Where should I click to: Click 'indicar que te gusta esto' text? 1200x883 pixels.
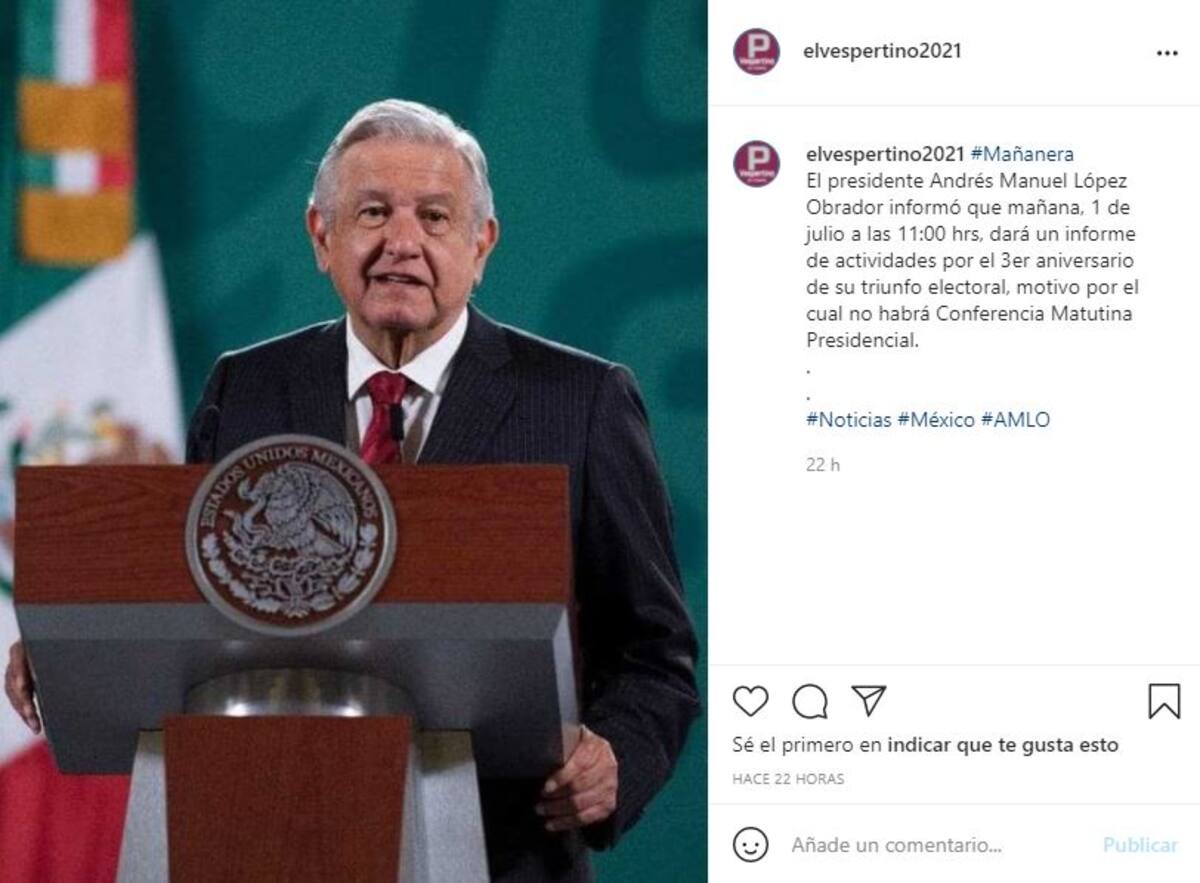(x=1003, y=745)
